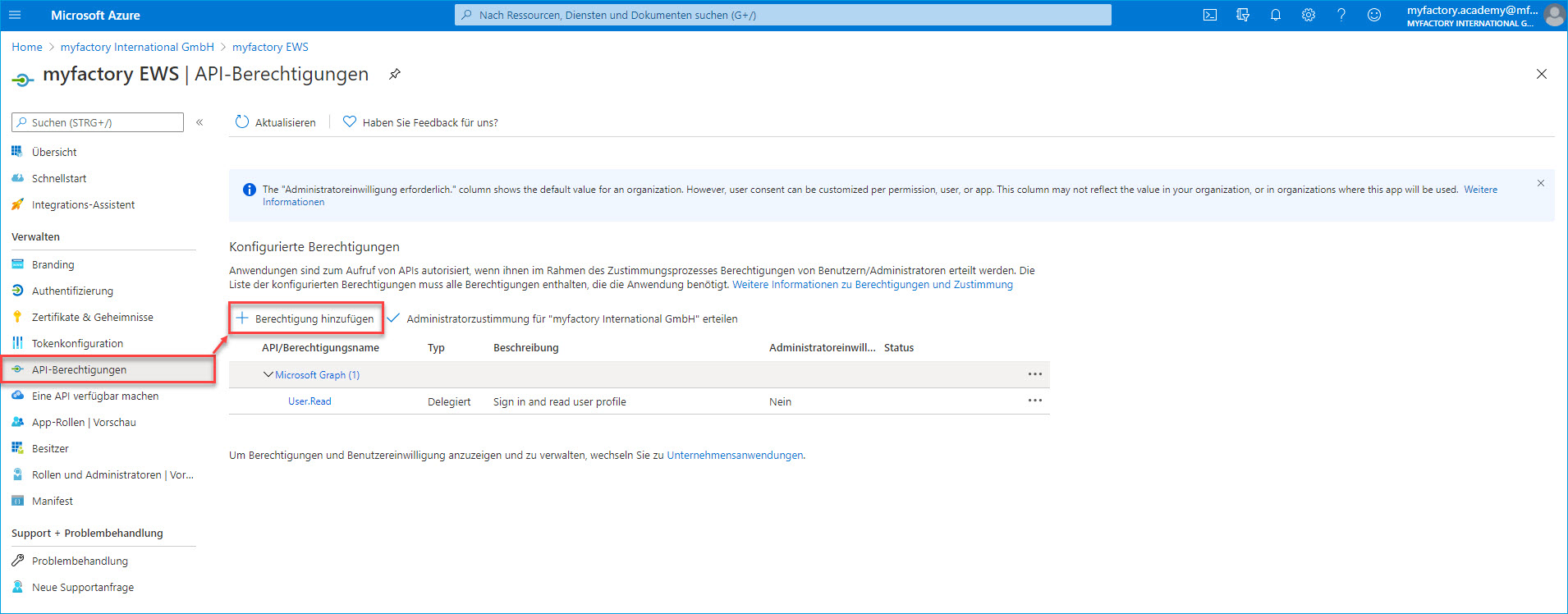This screenshot has height=614, width=1568.
Task: Select the Delegiert cell
Action: tap(449, 402)
